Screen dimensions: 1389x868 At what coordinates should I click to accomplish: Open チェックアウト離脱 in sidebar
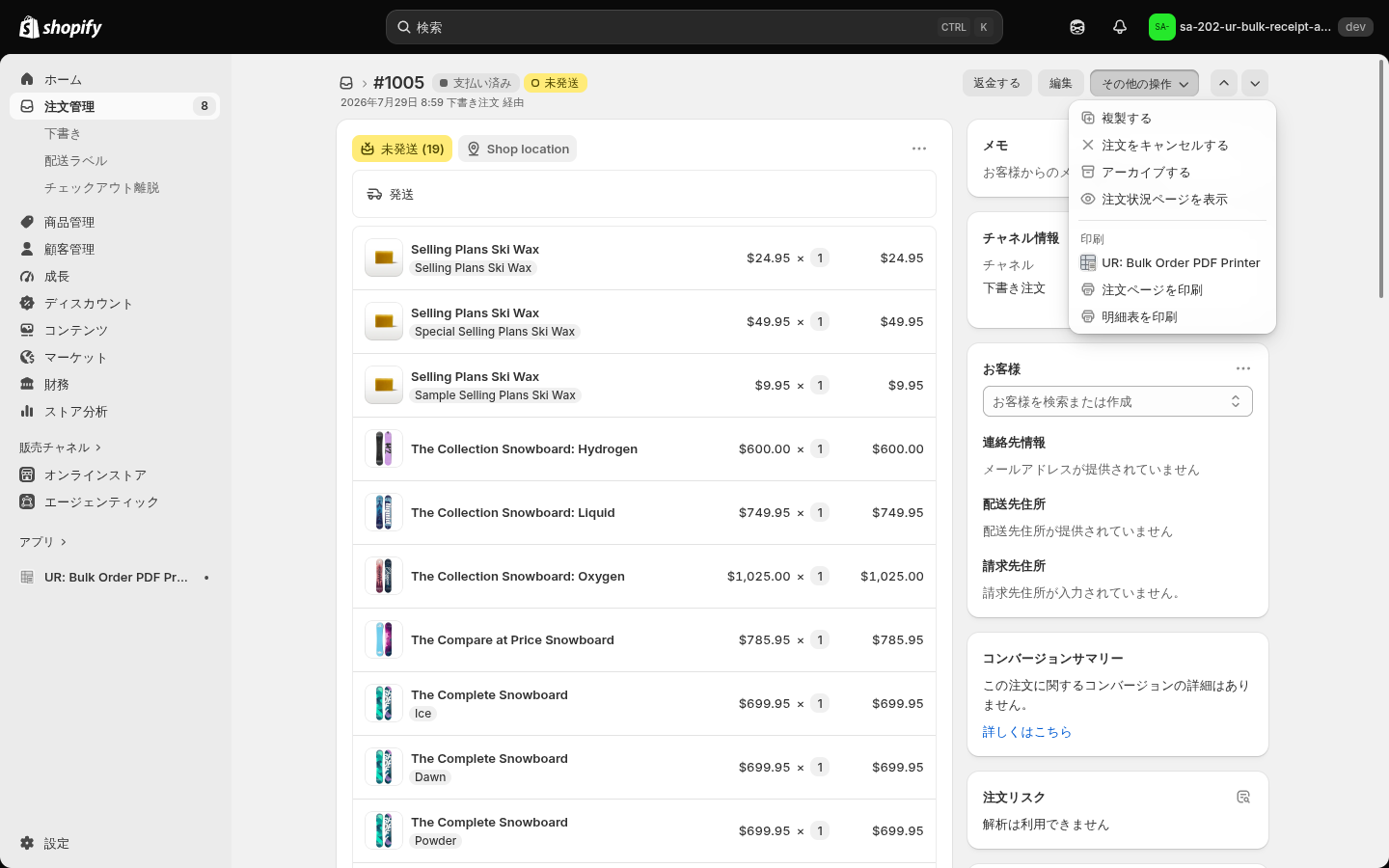[101, 187]
